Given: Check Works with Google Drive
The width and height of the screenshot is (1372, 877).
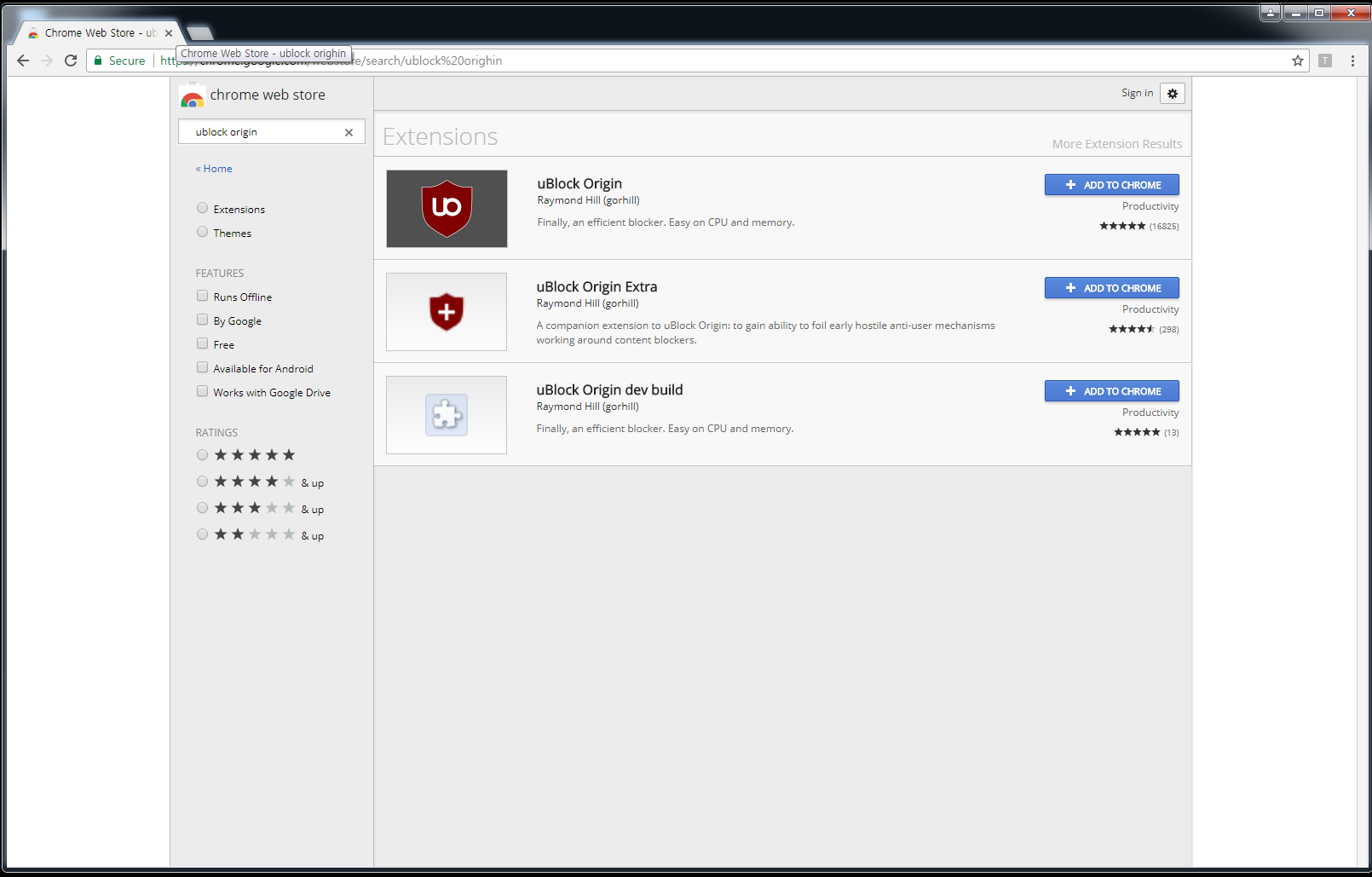Looking at the screenshot, I should [202, 391].
